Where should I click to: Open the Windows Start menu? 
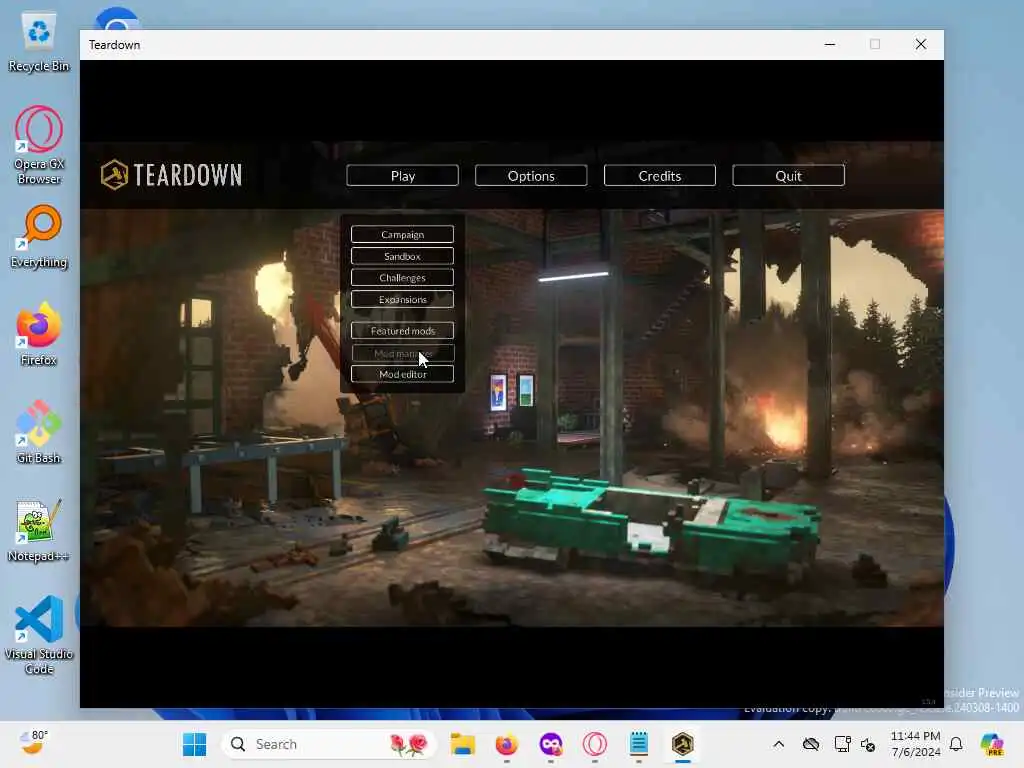(195, 744)
